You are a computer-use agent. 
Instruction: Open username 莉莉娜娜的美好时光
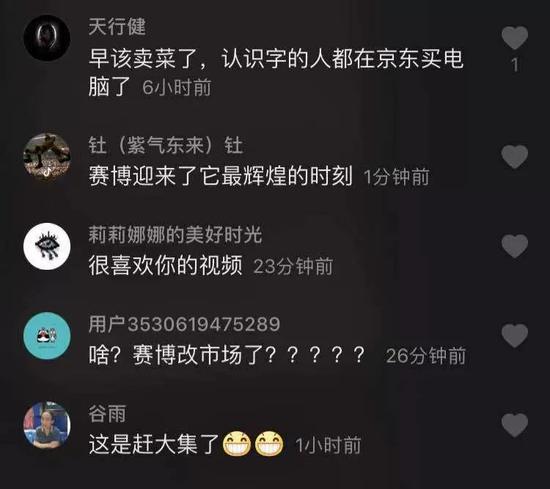(175, 235)
